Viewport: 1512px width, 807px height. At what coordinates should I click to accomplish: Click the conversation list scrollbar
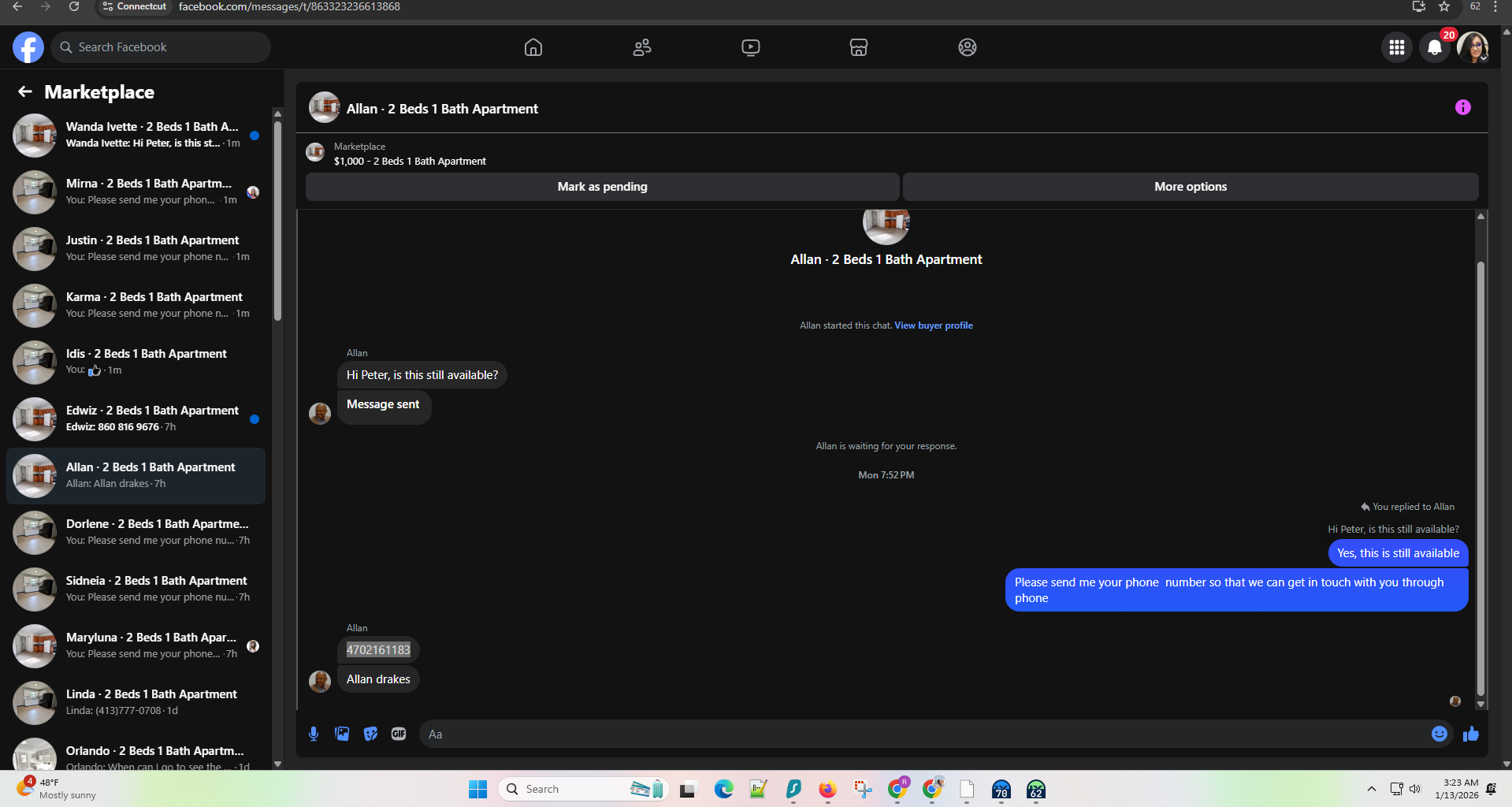click(x=277, y=221)
